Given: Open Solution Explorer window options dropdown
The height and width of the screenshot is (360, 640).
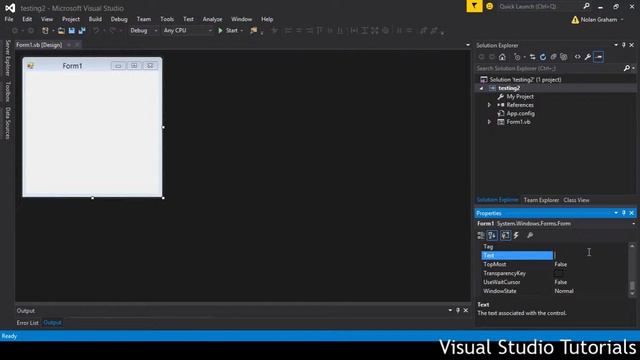Looking at the screenshot, I should pyautogui.click(x=616, y=45).
